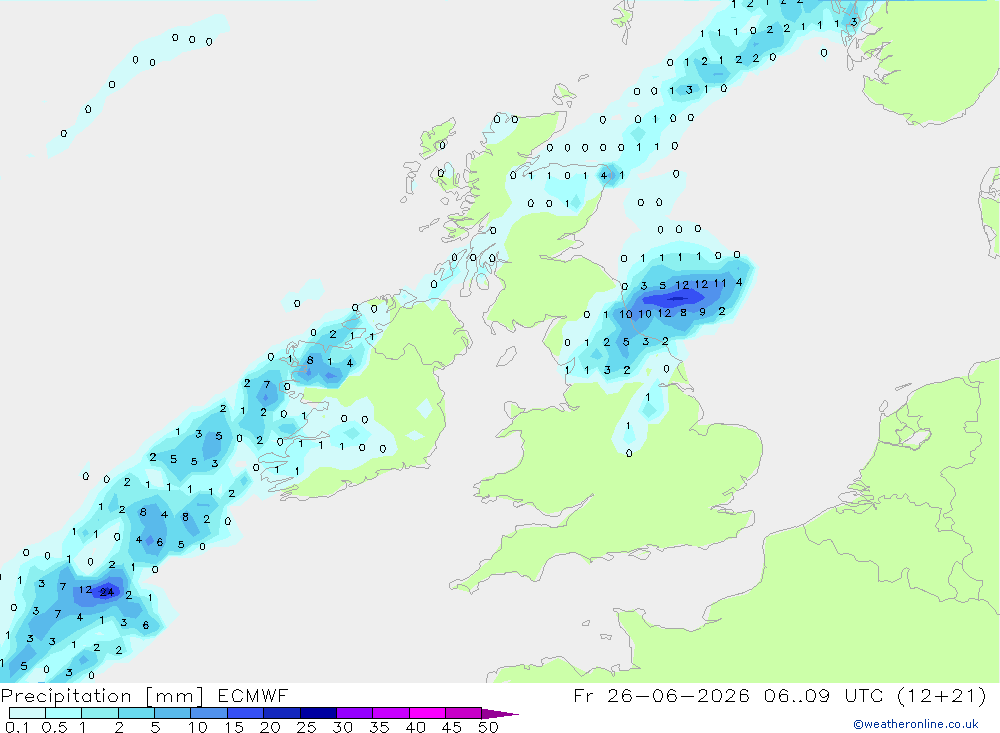The height and width of the screenshot is (733, 1000).
Task: Click the '35' legend scale label
Action: pos(379,727)
